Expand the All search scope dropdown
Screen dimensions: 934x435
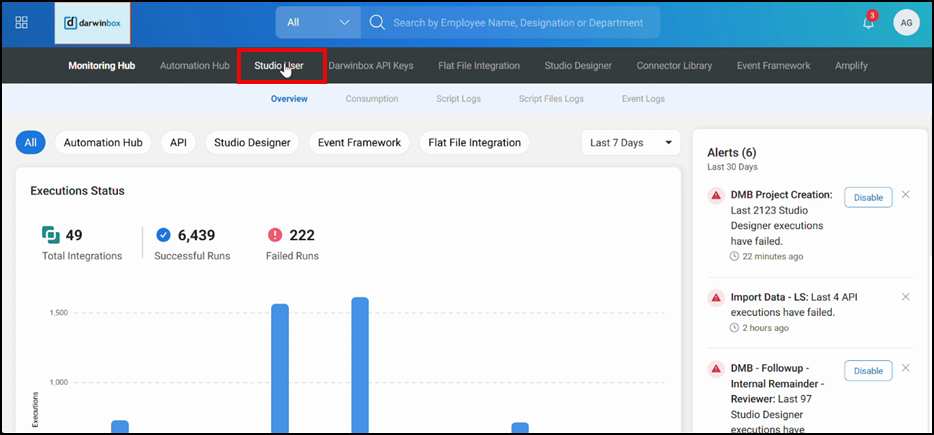318,22
